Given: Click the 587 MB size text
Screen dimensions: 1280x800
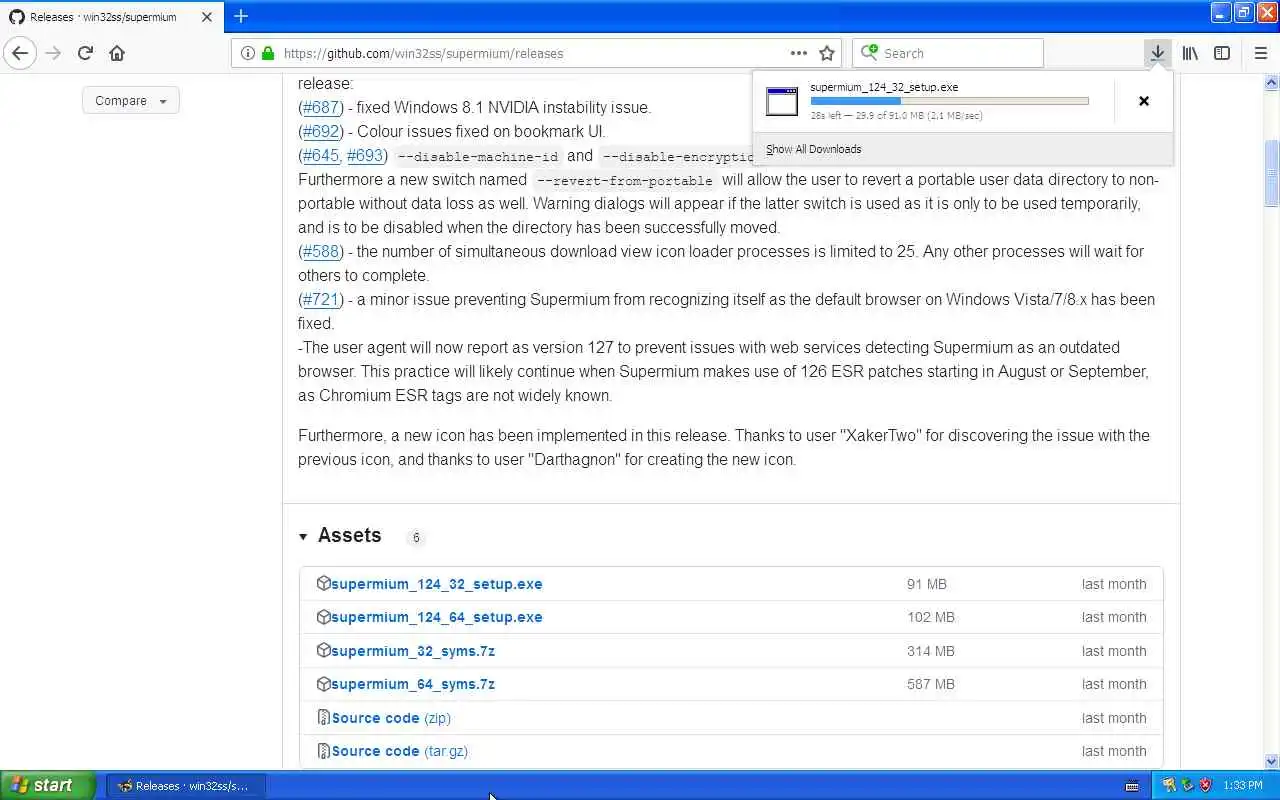Looking at the screenshot, I should pos(931,684).
